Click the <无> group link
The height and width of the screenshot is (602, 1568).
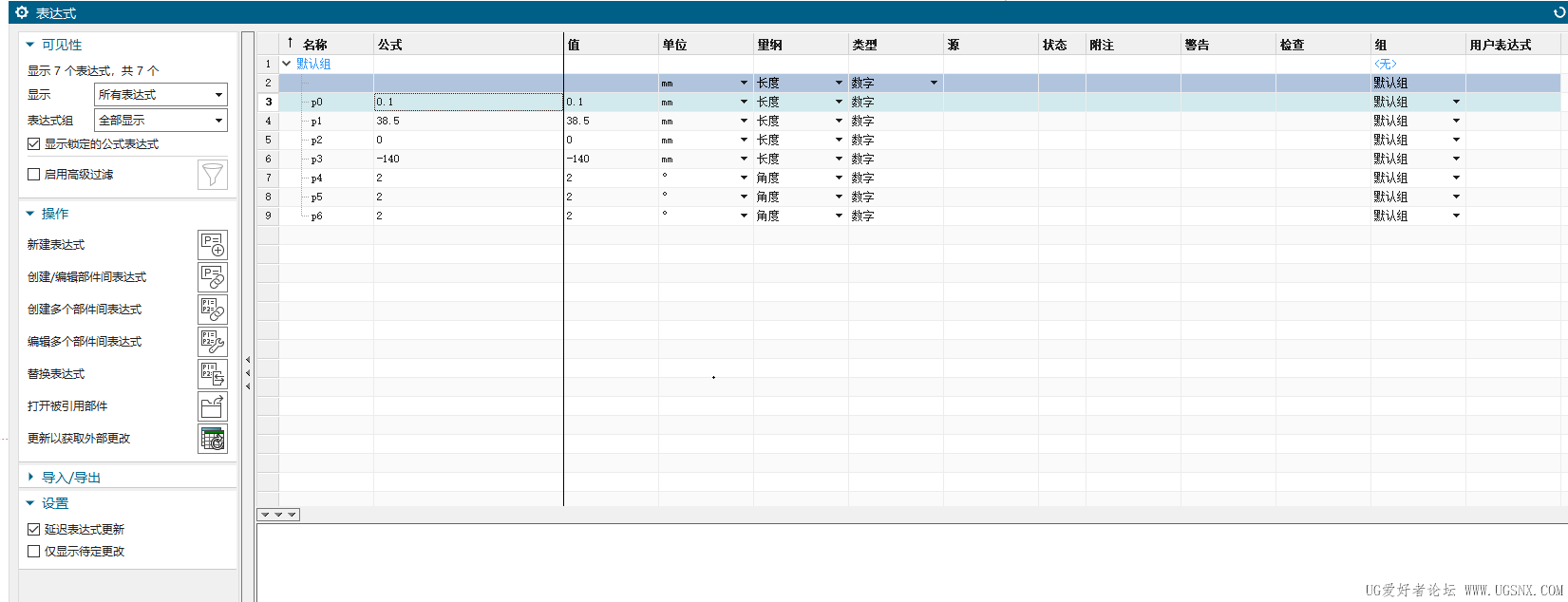[1386, 64]
